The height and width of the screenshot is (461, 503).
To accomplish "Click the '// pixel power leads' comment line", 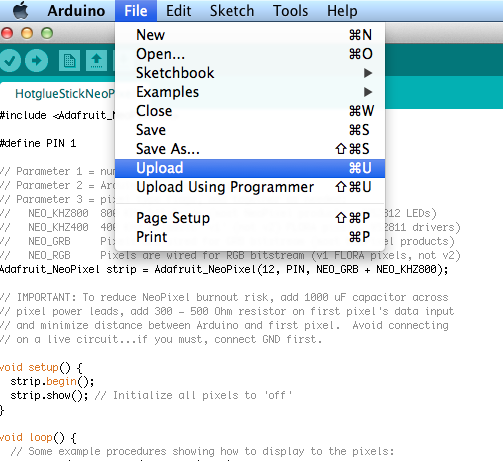I will pos(227,311).
